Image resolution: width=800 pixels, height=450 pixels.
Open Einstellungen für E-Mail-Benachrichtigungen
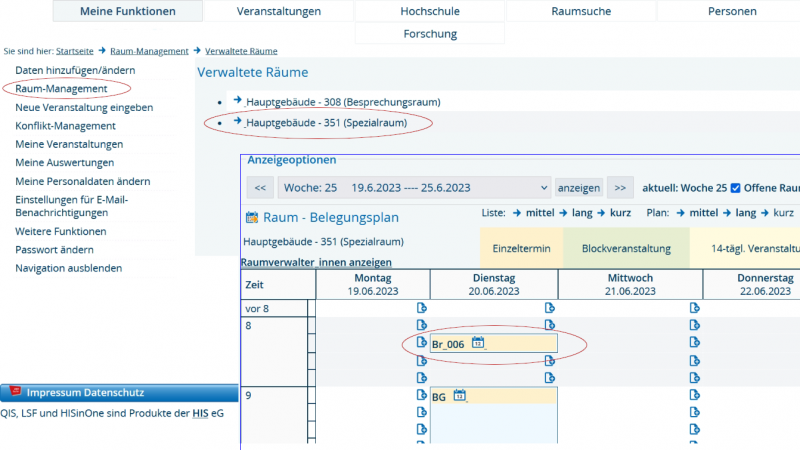[71, 206]
